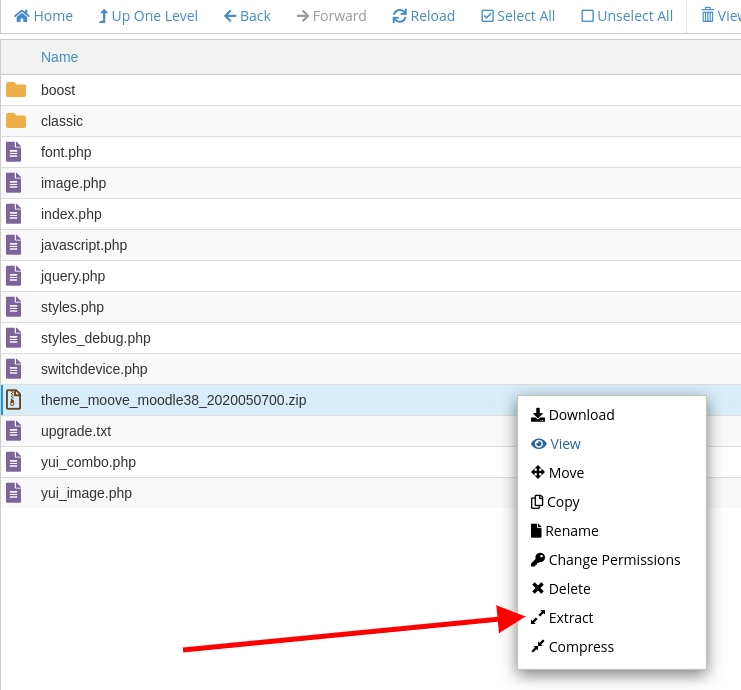Open Change Permissions menu entry
Image resolution: width=741 pixels, height=690 pixels.
613,560
